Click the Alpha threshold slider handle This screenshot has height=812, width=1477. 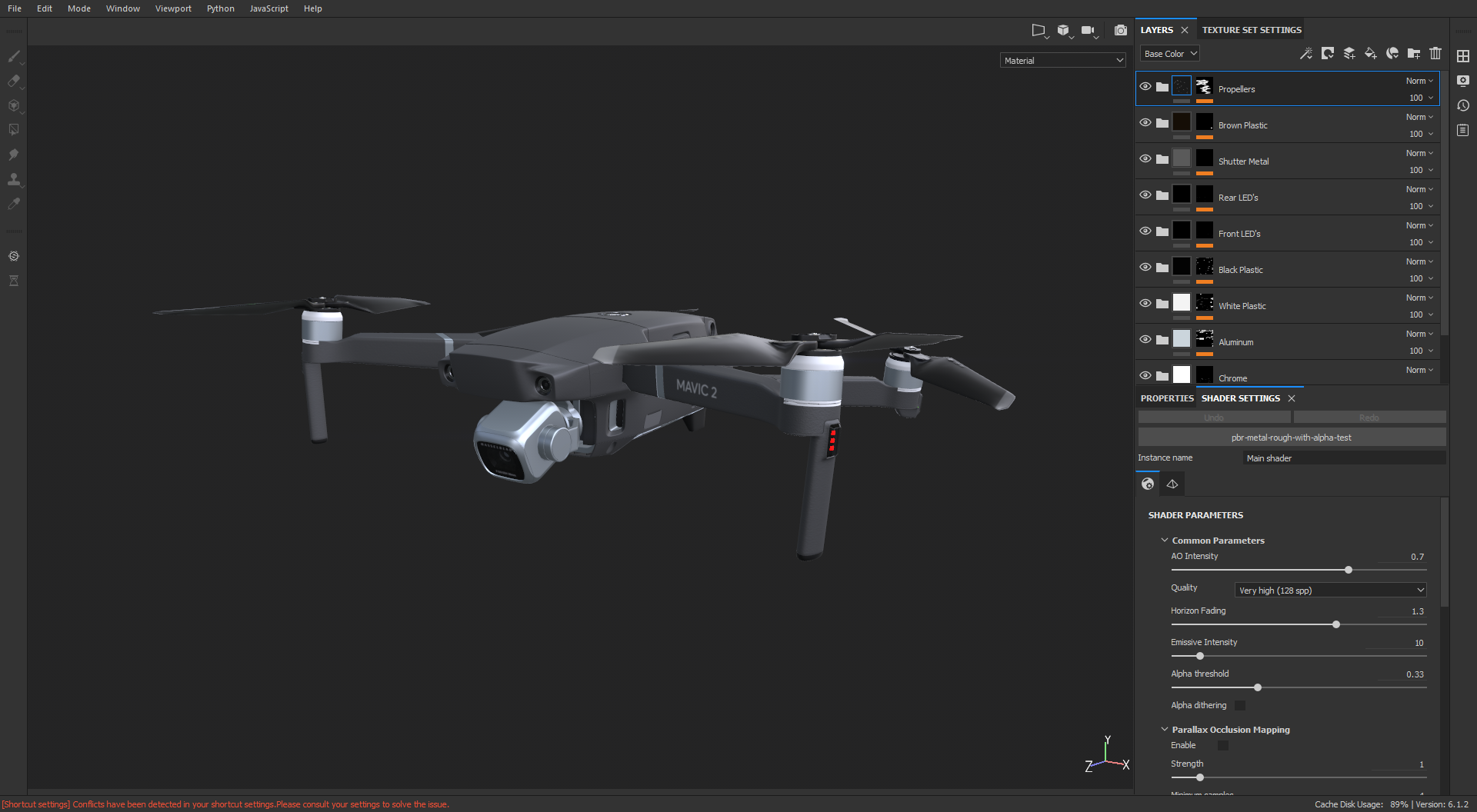(x=1258, y=687)
